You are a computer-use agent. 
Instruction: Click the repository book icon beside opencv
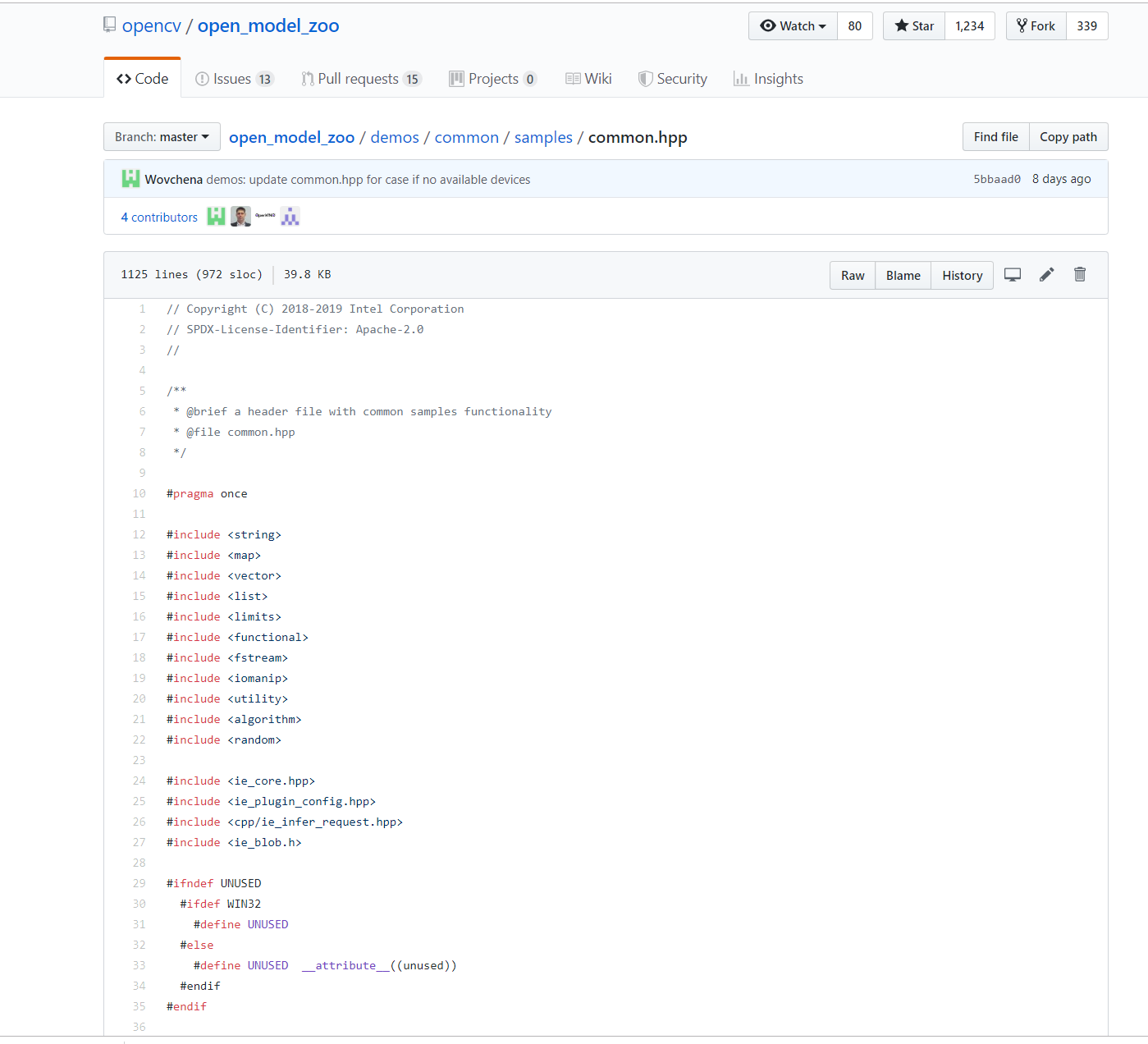point(108,24)
